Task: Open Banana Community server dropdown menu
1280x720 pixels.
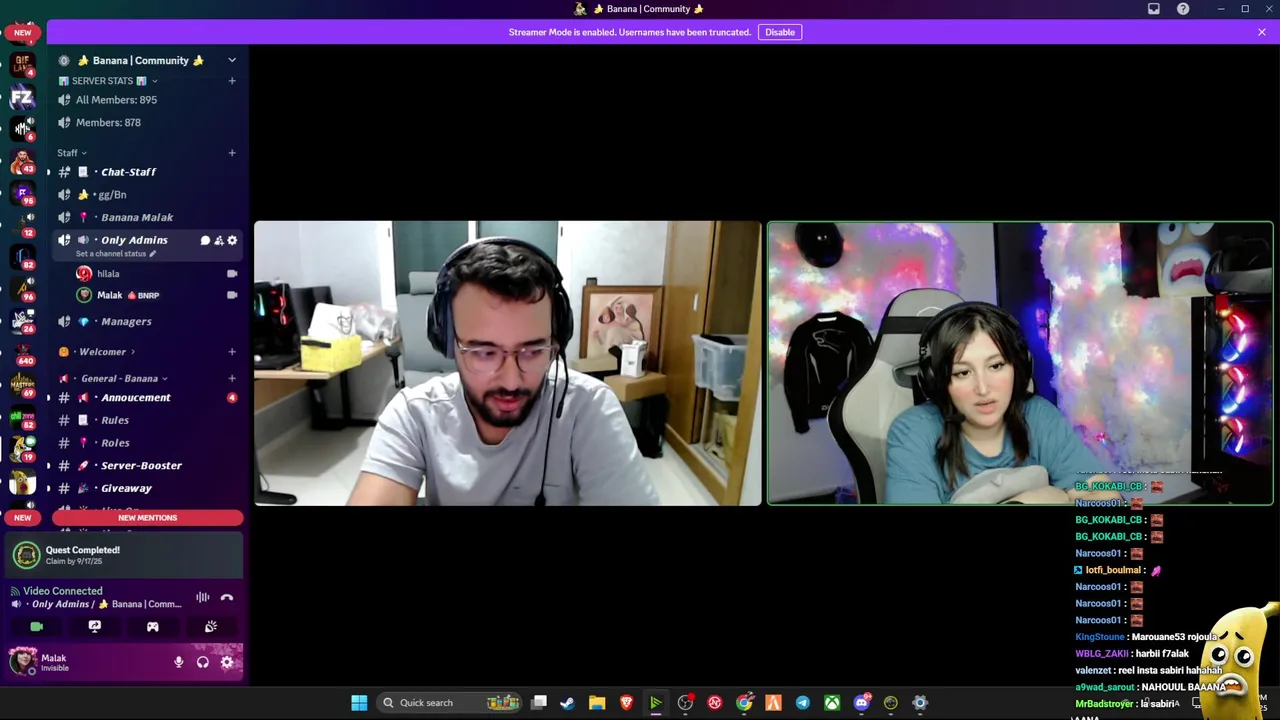Action: click(x=232, y=61)
